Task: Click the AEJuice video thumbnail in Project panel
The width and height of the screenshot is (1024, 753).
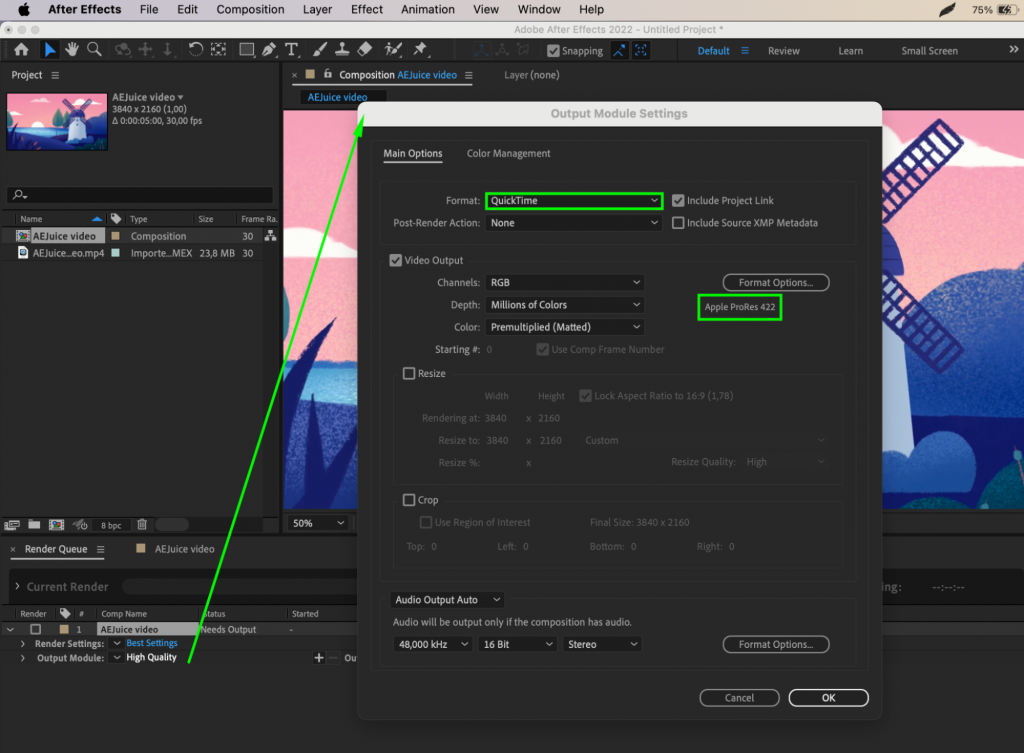Action: coord(57,122)
